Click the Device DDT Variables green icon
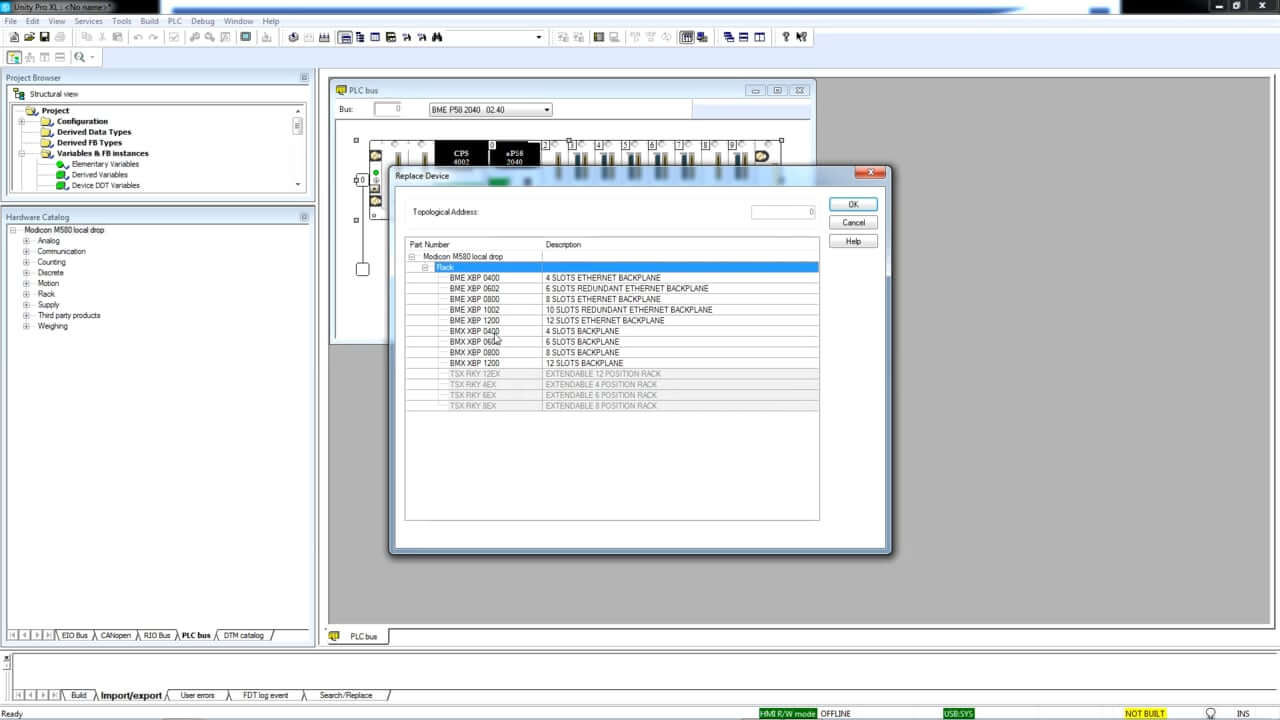The image size is (1280, 720). pos(62,185)
